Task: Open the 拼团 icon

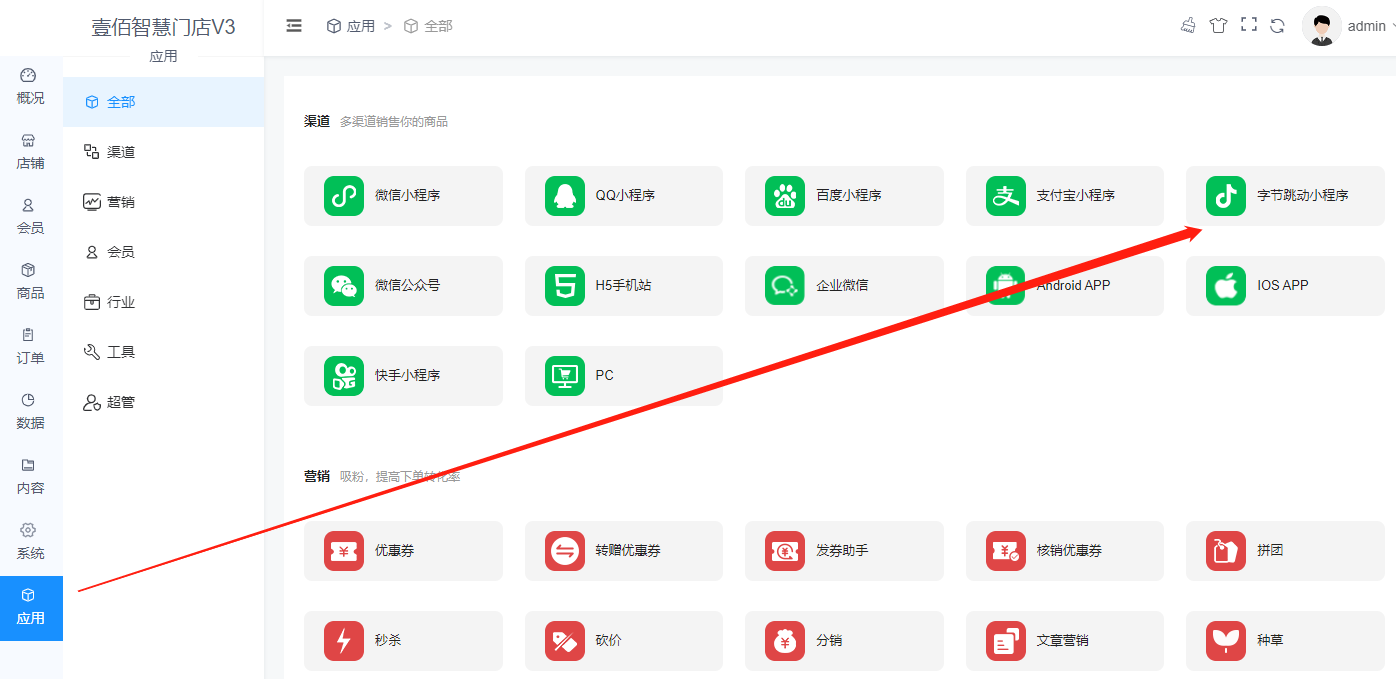Action: tap(1226, 551)
